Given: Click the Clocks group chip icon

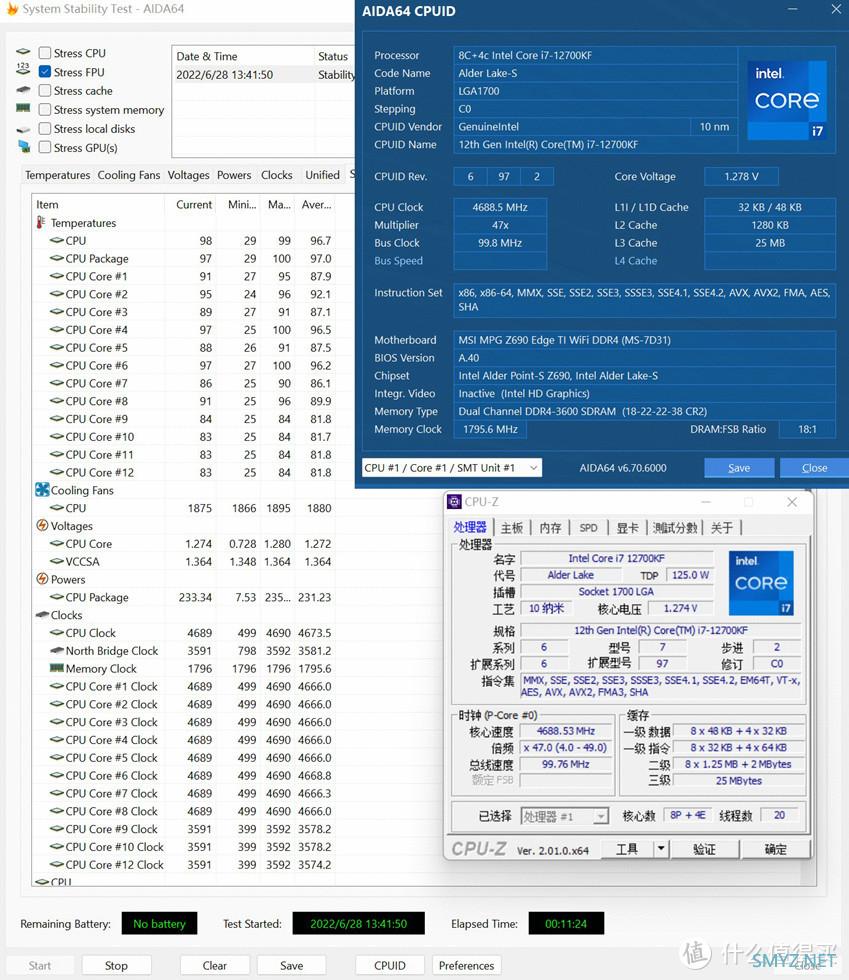Looking at the screenshot, I should coord(43,615).
